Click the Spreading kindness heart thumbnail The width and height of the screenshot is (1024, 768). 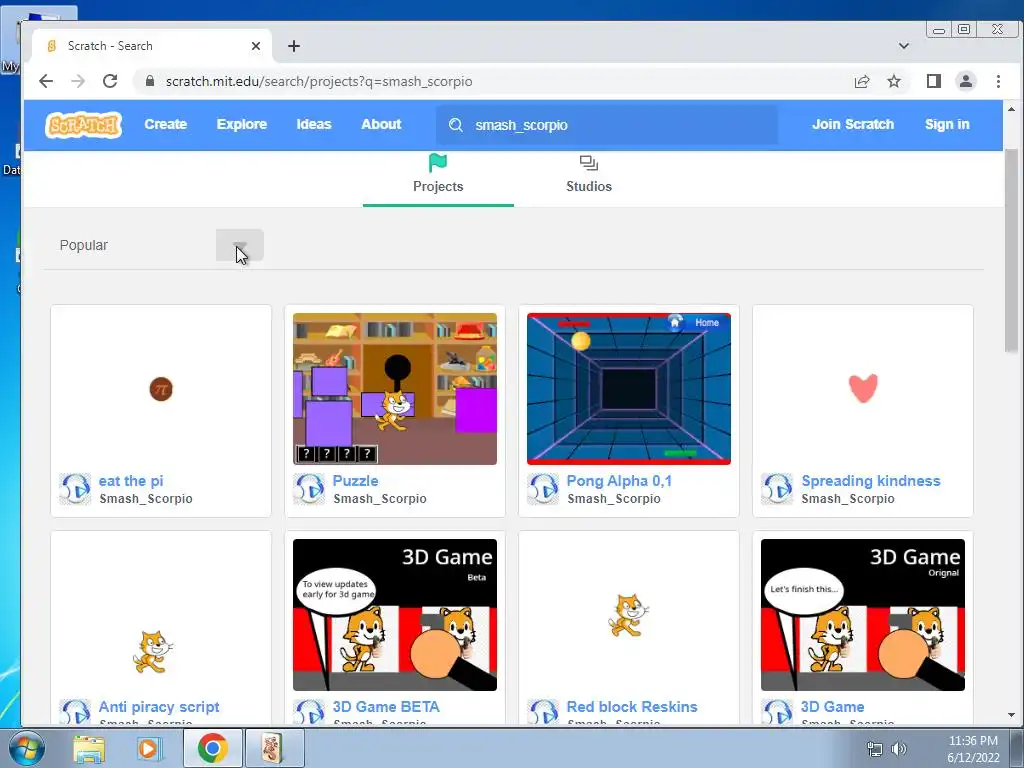pyautogui.click(x=863, y=389)
